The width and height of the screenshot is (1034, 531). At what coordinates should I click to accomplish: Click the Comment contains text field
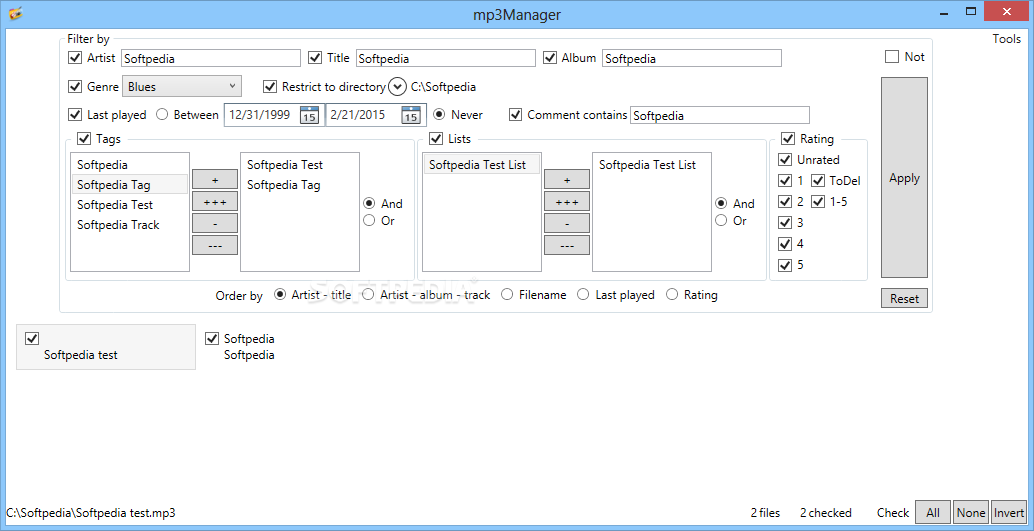pyautogui.click(x=720, y=115)
